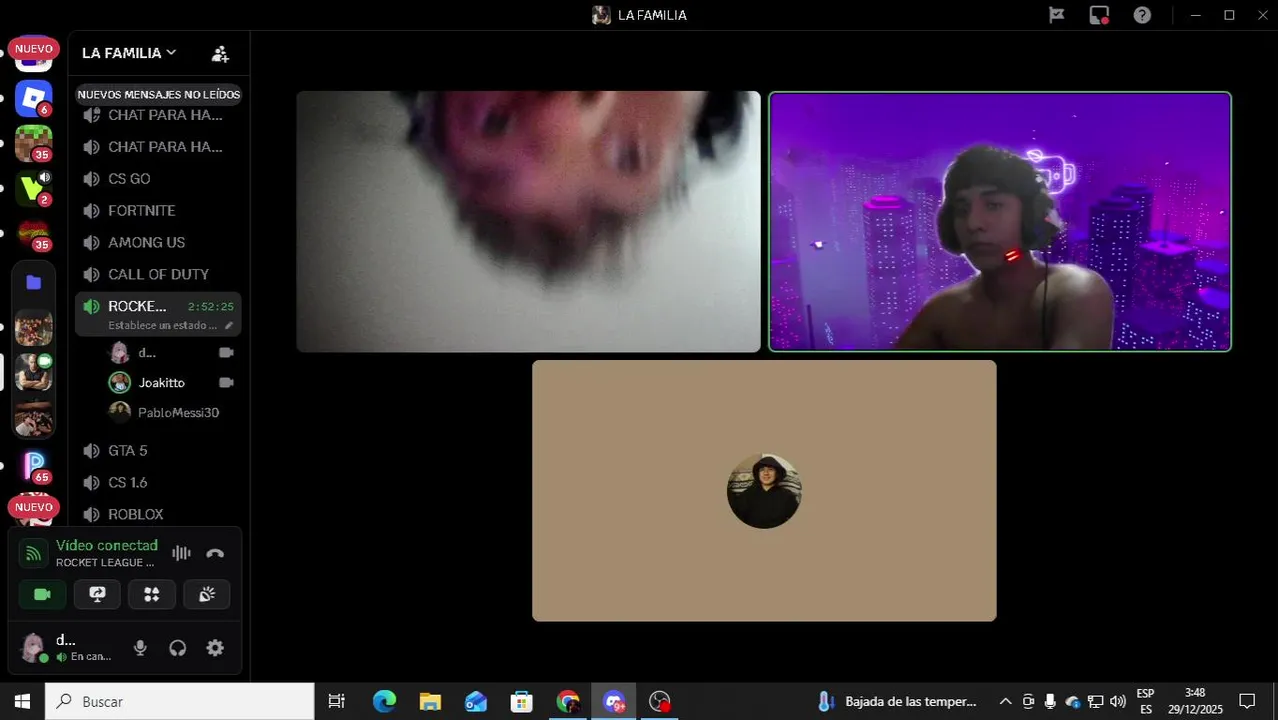The image size is (1278, 720).
Task: Click camera icon next to Joakitto
Action: (226, 383)
